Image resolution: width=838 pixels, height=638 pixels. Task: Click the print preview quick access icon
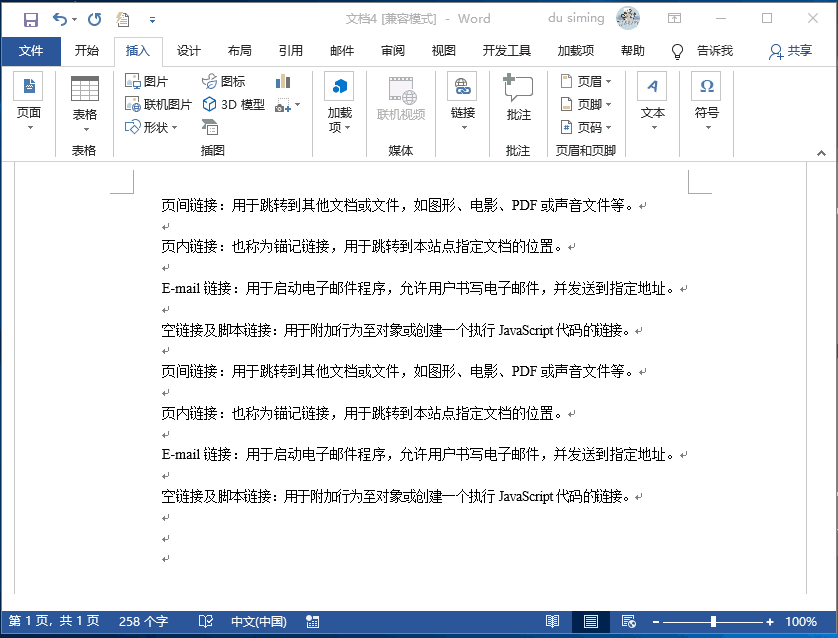[x=123, y=20]
